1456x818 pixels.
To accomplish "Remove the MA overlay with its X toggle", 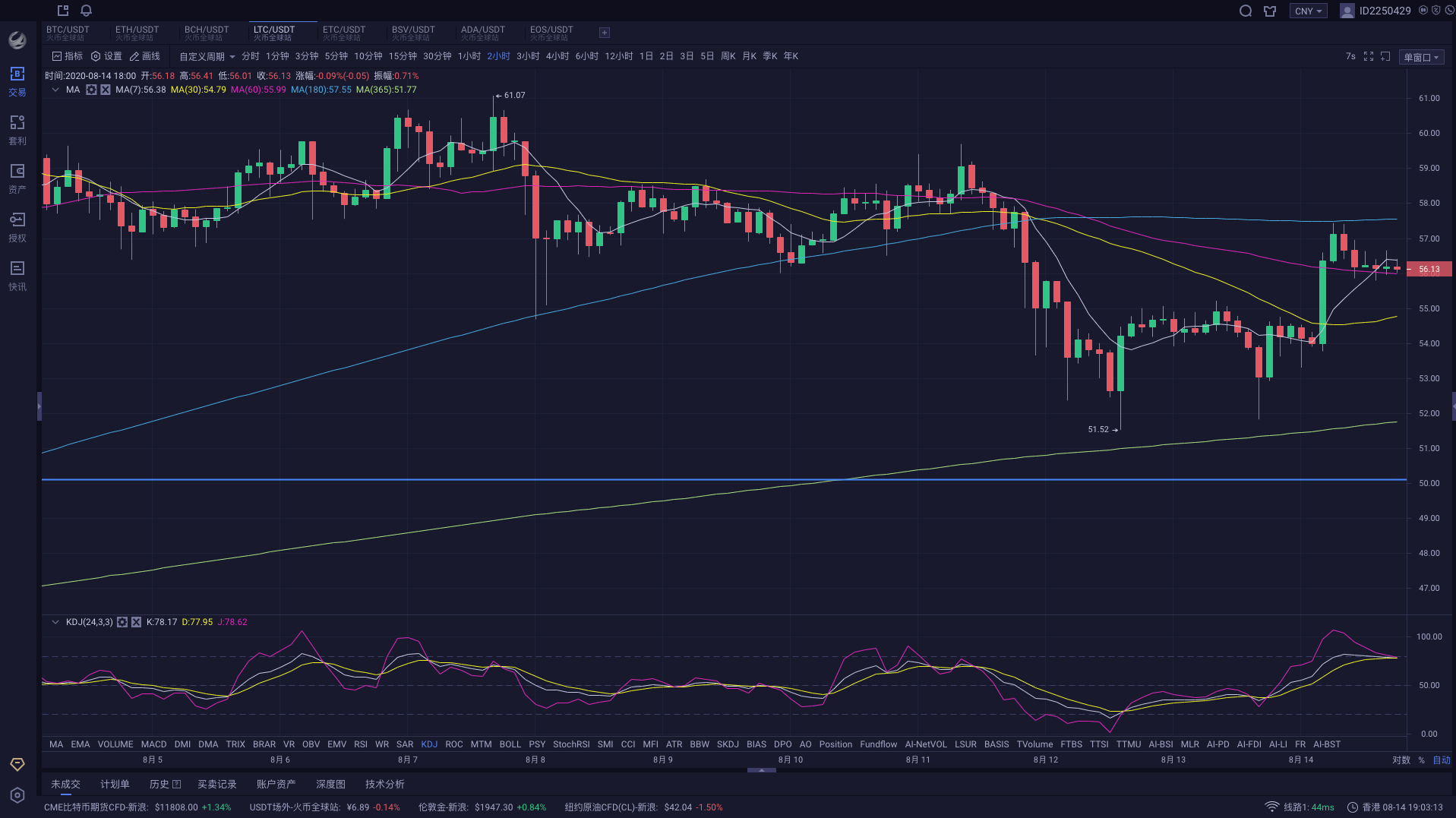I will [105, 89].
